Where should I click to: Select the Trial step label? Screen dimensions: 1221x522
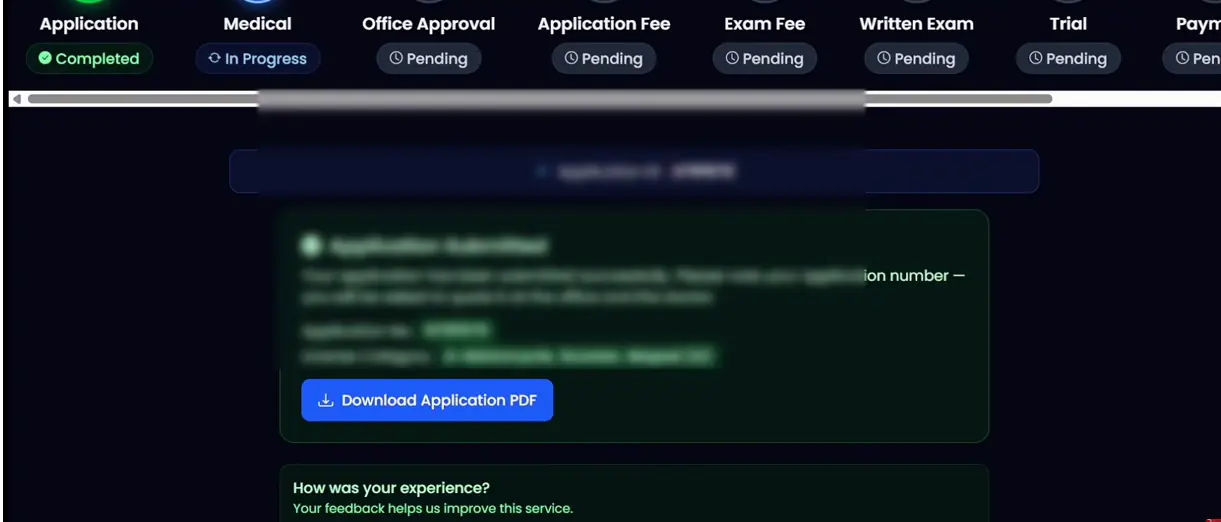1068,24
